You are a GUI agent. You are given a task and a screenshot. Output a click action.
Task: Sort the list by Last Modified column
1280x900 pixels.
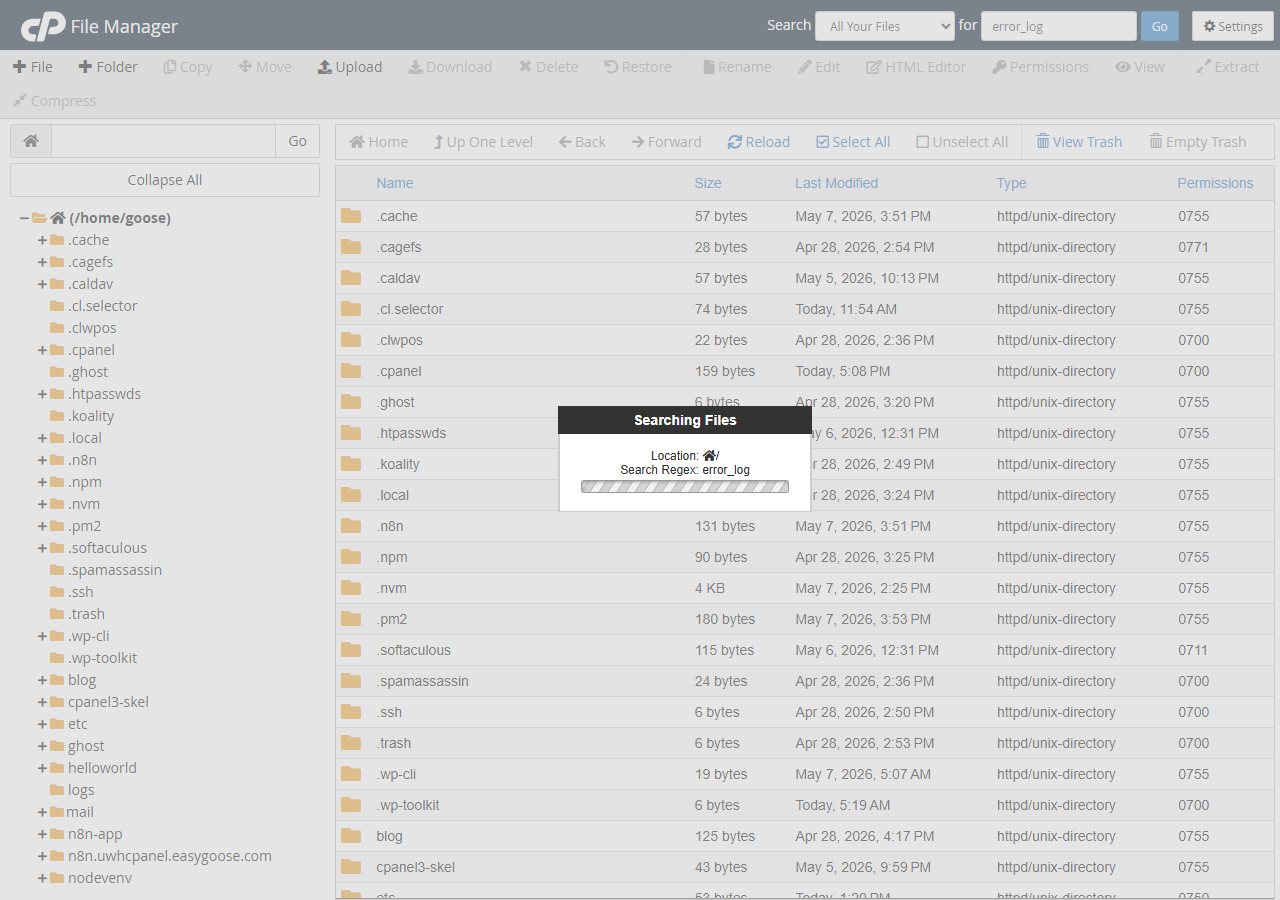[x=836, y=183]
